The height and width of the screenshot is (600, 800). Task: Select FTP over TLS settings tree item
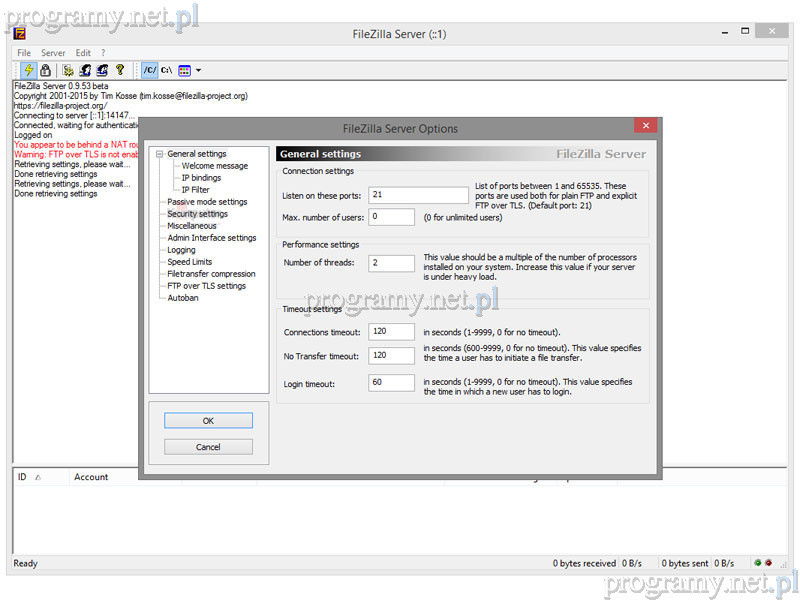point(206,286)
